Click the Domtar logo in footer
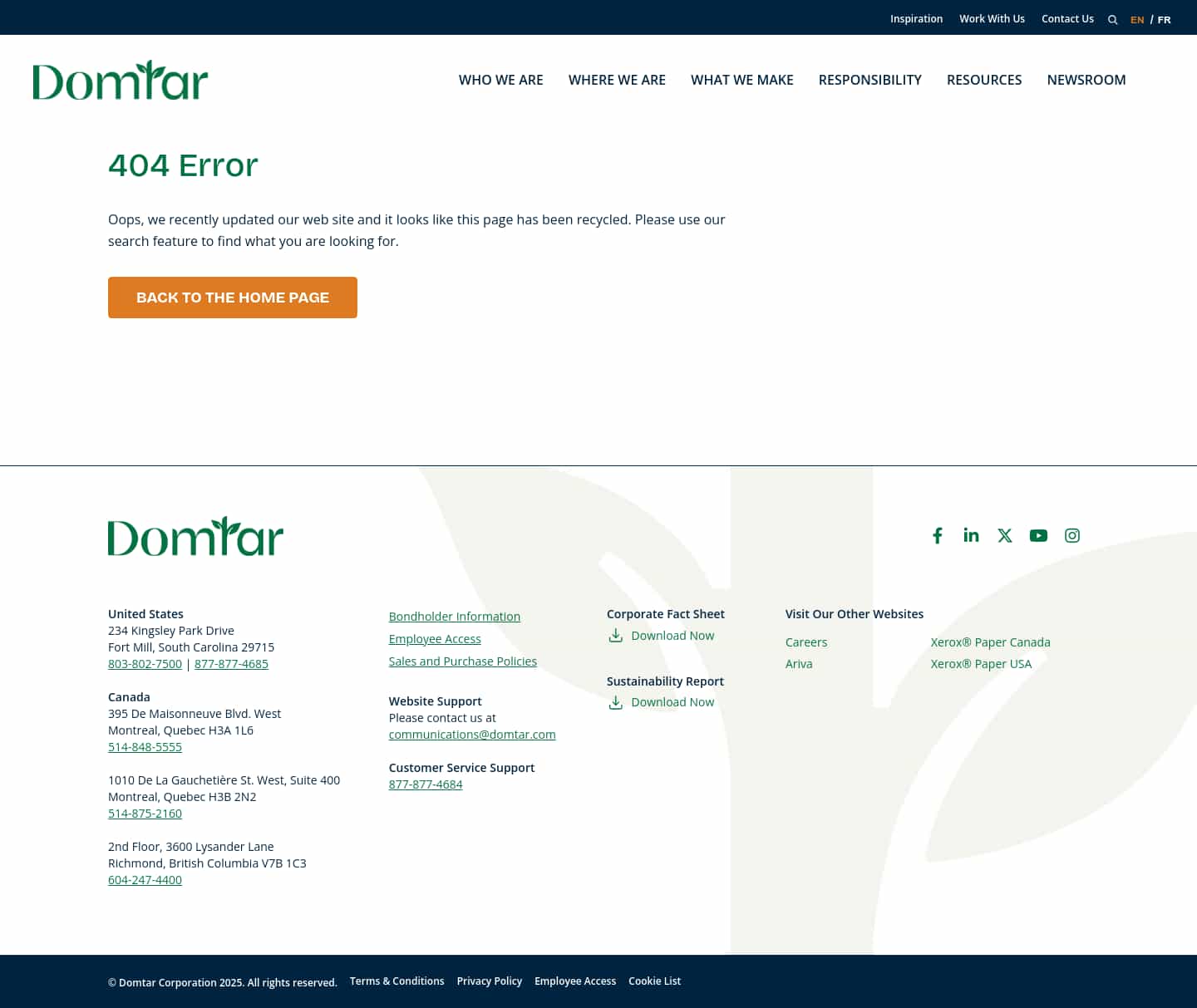 (x=195, y=536)
